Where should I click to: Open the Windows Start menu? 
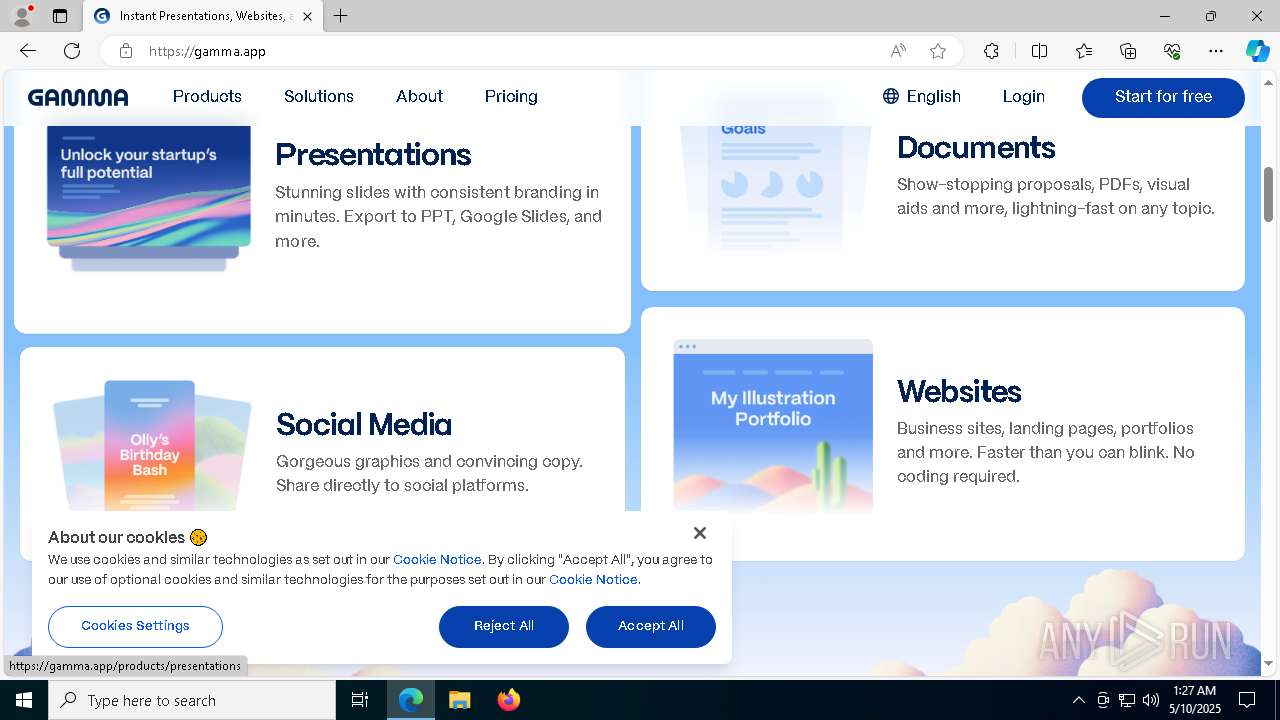24,700
